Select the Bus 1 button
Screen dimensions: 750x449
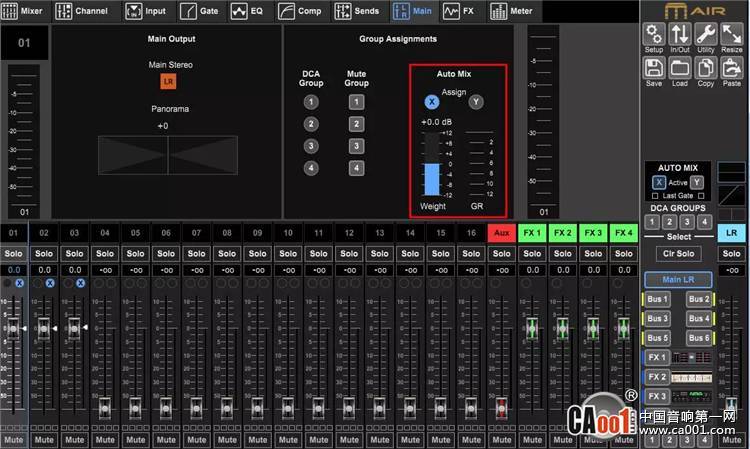(657, 299)
